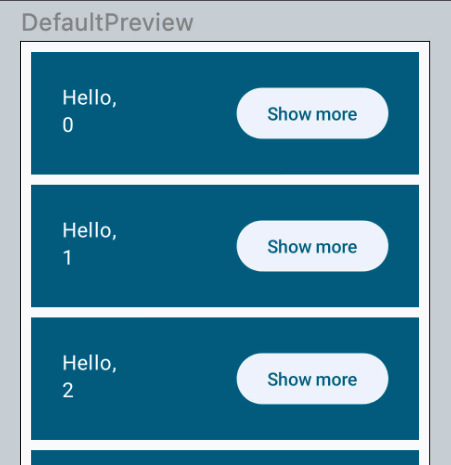Click the white gap between the Hello, 1 and Hello, 2 cards

225,312
